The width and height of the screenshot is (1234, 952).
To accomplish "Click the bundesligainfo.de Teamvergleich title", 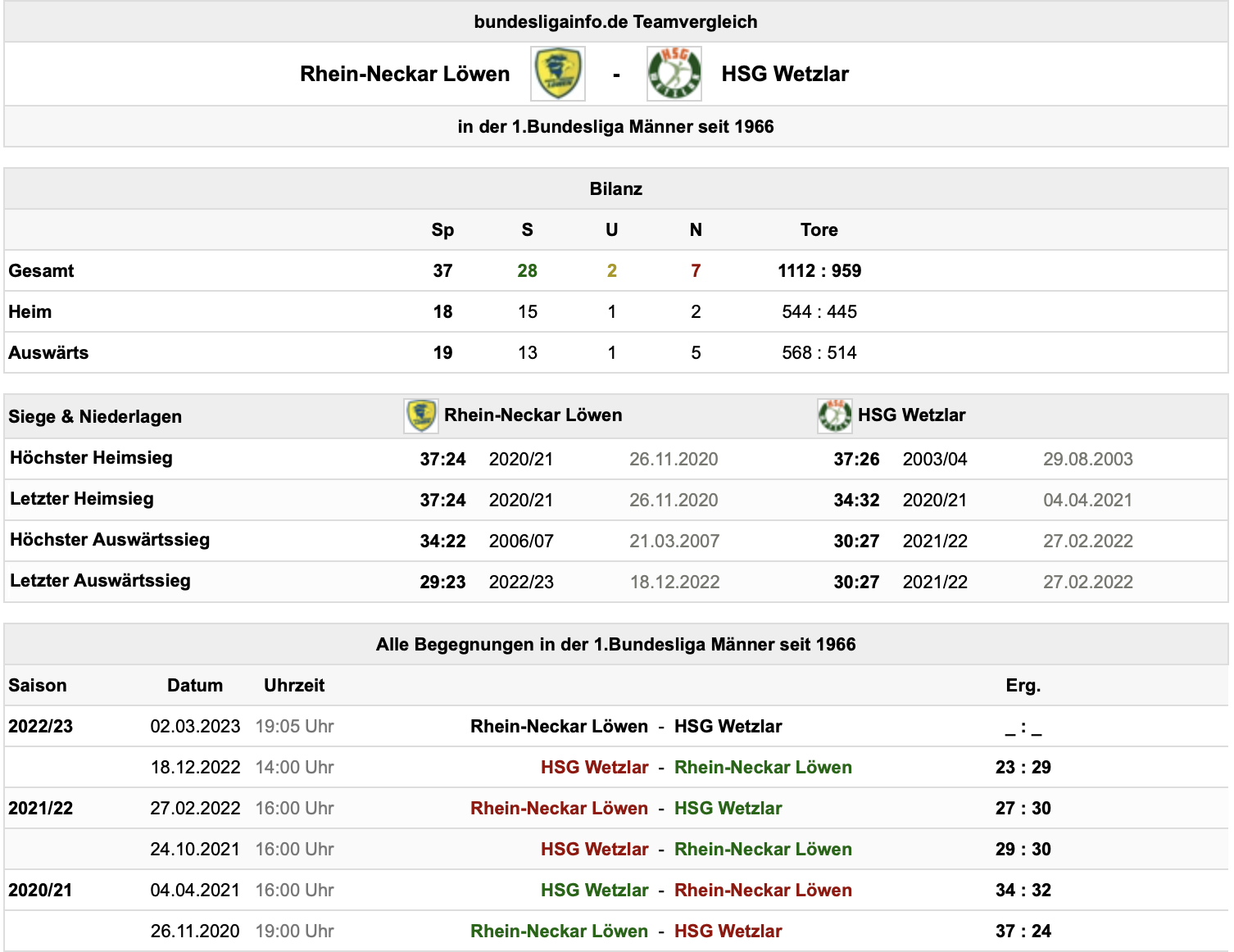I will click(x=616, y=22).
